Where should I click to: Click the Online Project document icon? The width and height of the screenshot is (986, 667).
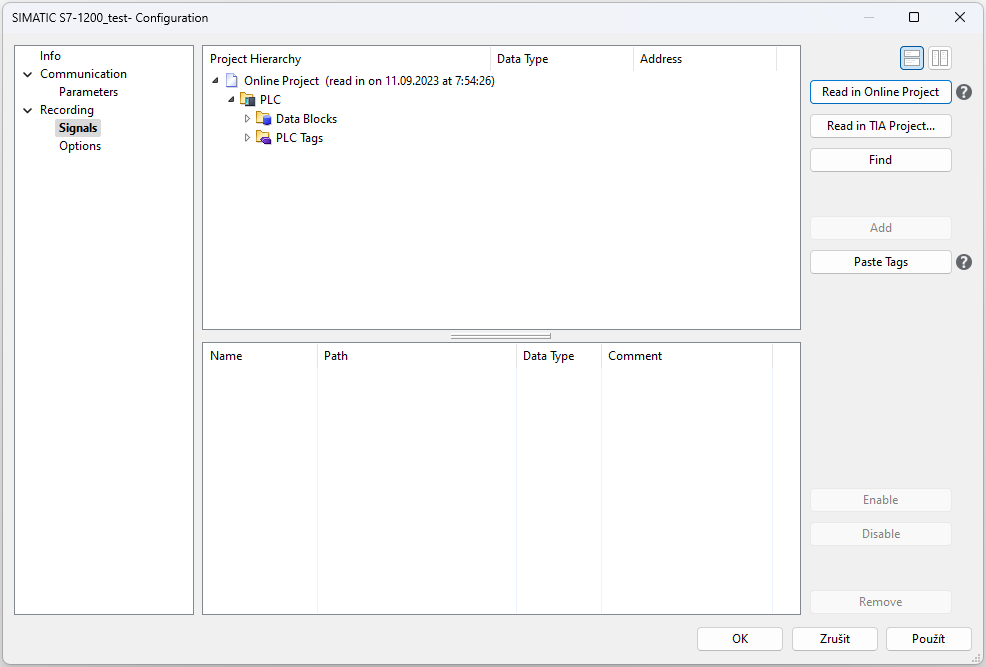(232, 80)
